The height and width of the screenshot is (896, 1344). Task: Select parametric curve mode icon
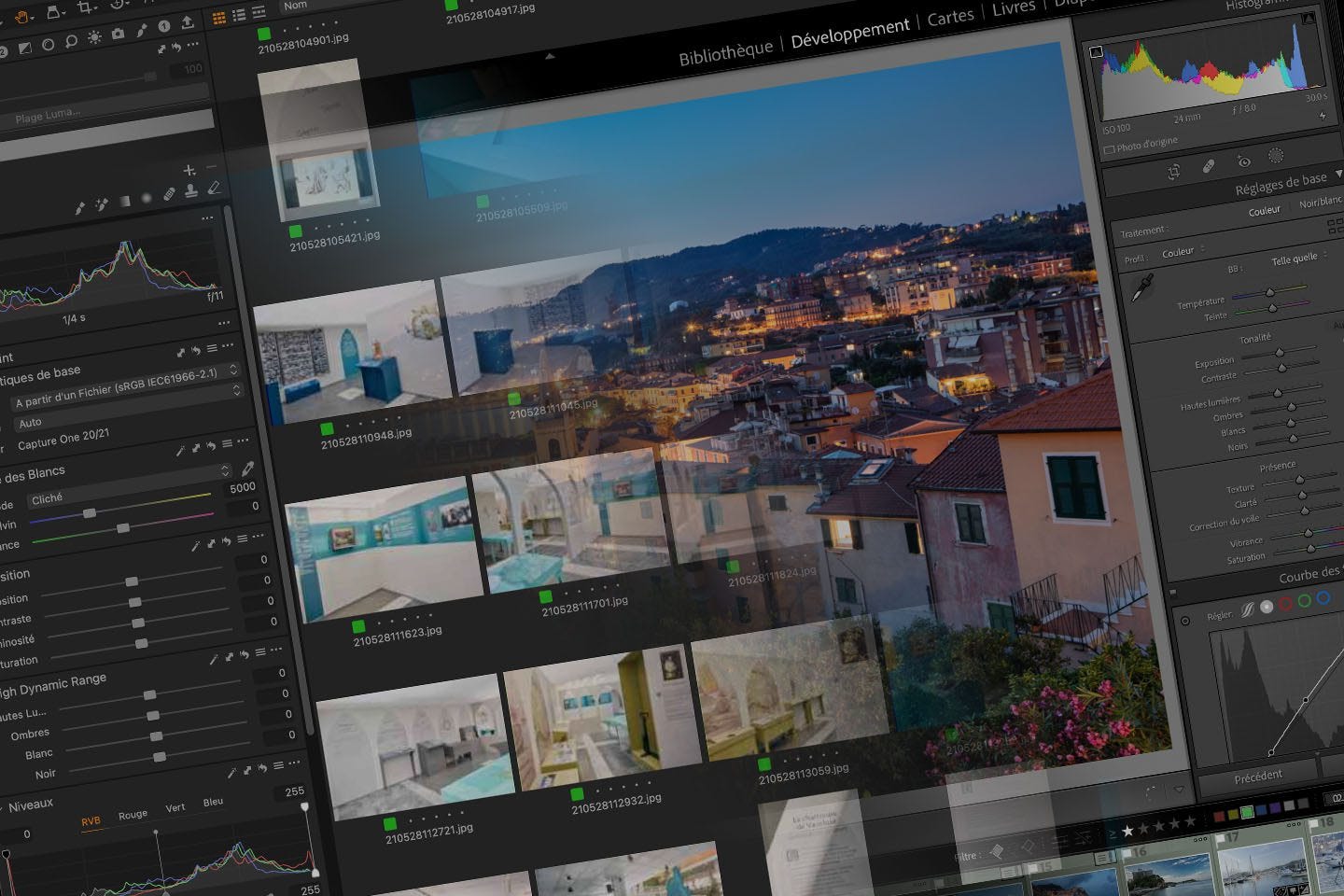[1248, 610]
